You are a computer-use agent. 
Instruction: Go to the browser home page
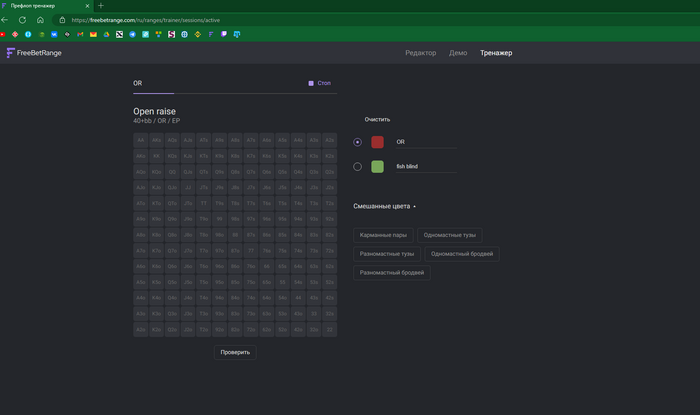40,20
